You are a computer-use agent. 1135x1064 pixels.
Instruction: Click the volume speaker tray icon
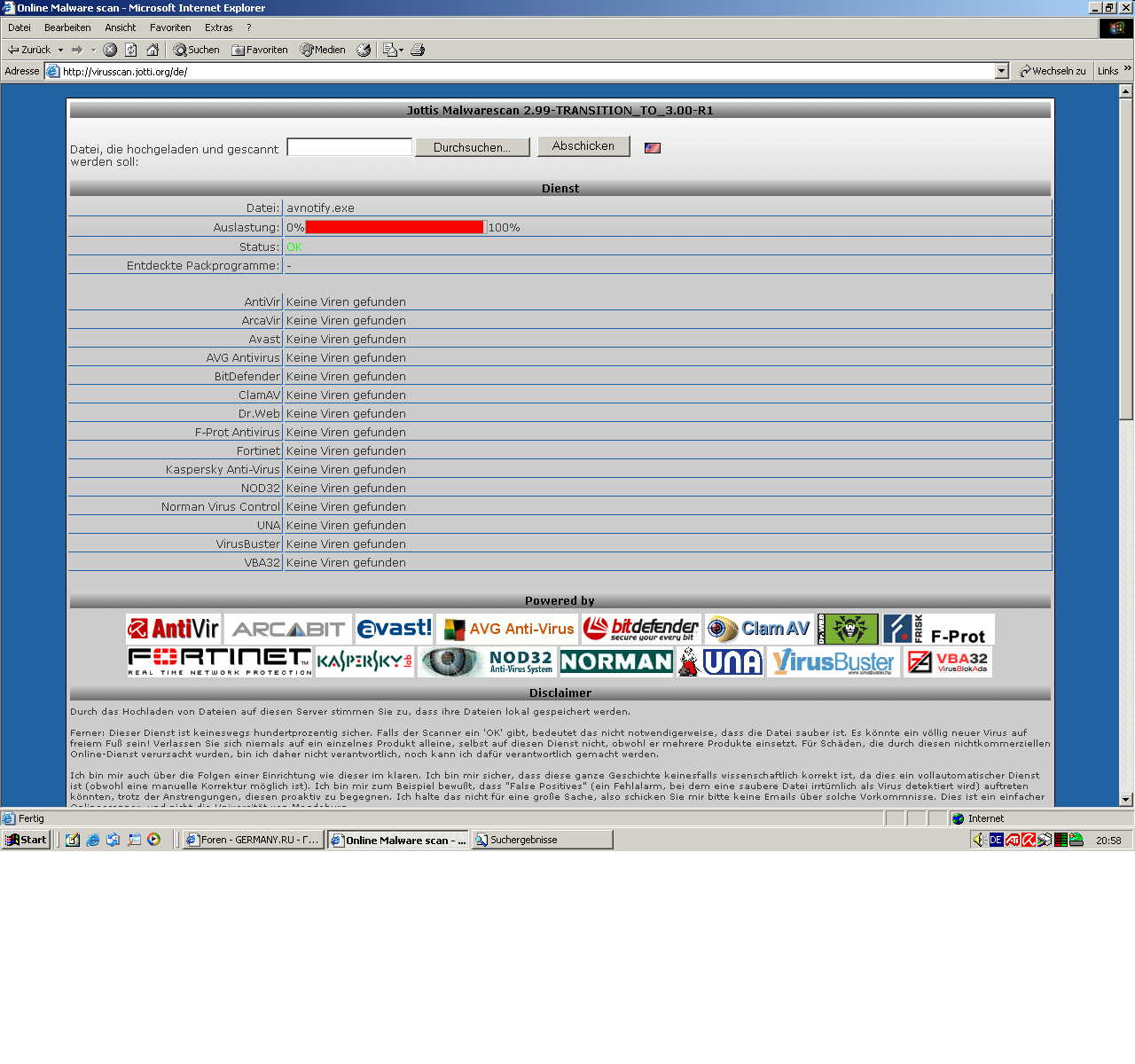979,840
